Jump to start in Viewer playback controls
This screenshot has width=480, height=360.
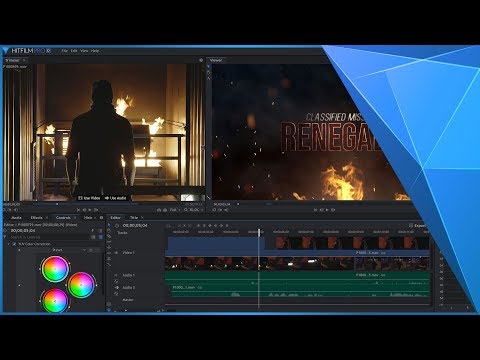(x=315, y=210)
